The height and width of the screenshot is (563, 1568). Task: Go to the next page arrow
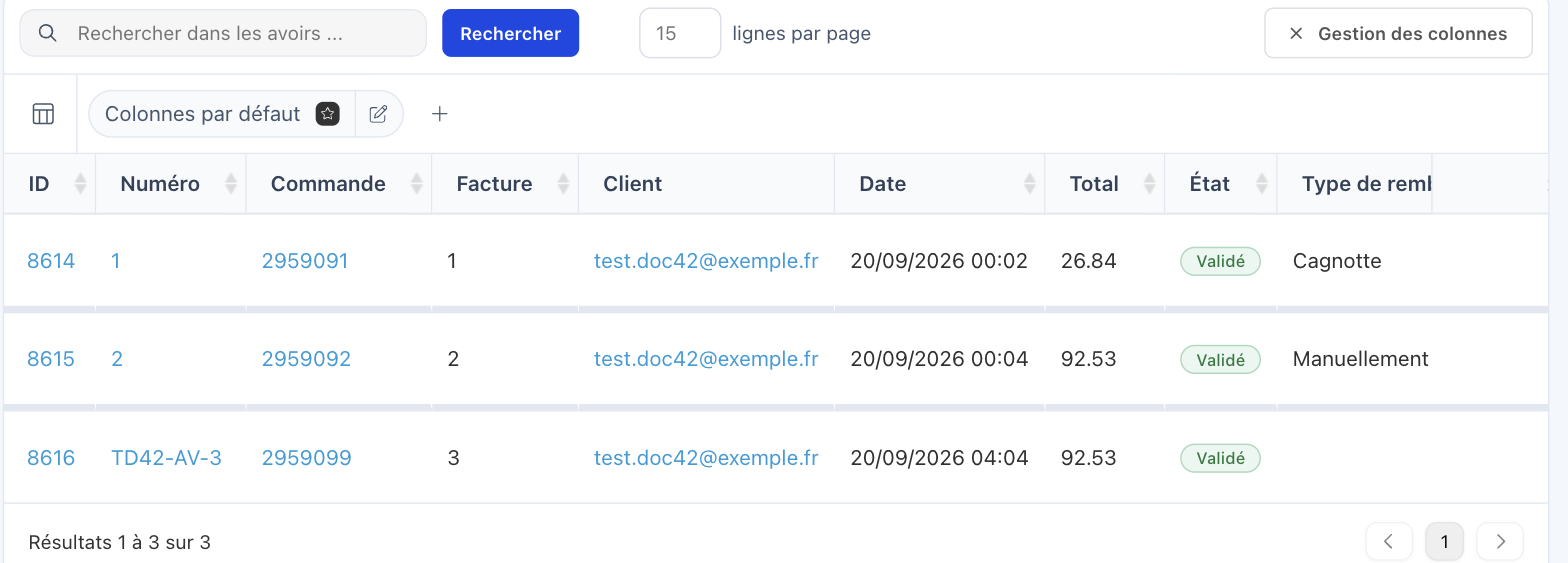point(1500,542)
